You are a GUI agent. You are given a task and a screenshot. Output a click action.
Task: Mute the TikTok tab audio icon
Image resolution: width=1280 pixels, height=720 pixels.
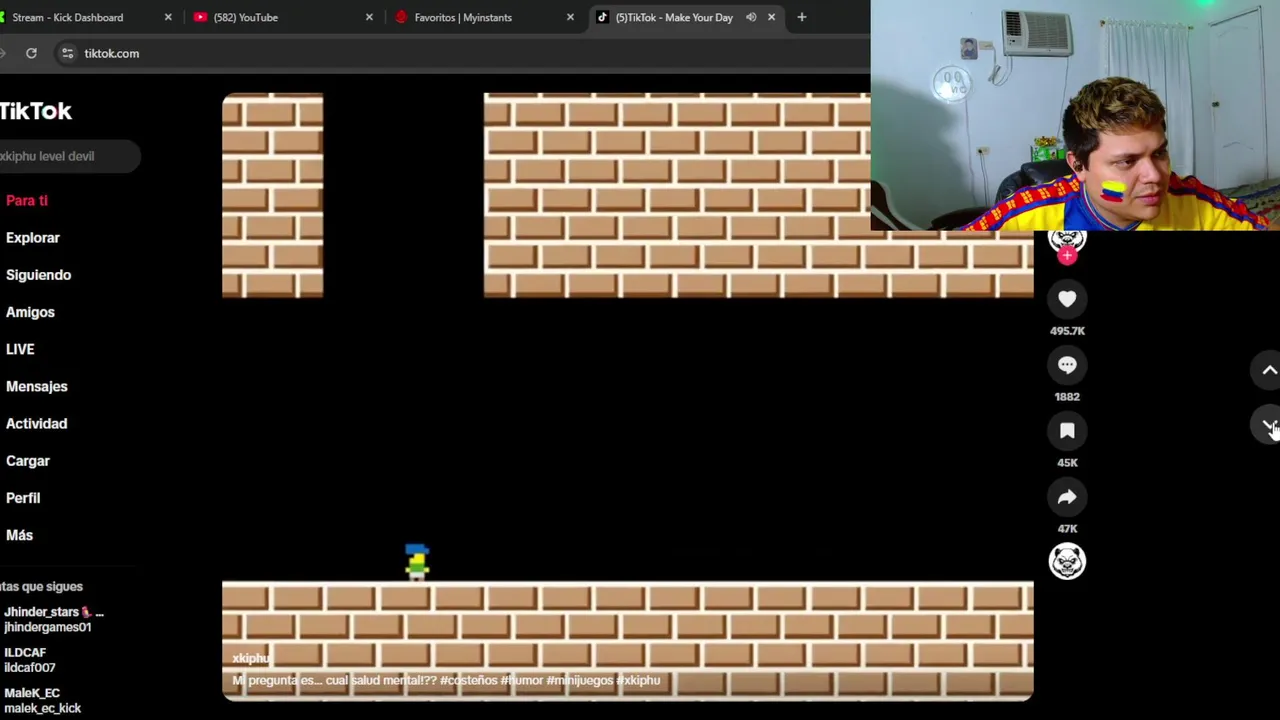point(750,17)
